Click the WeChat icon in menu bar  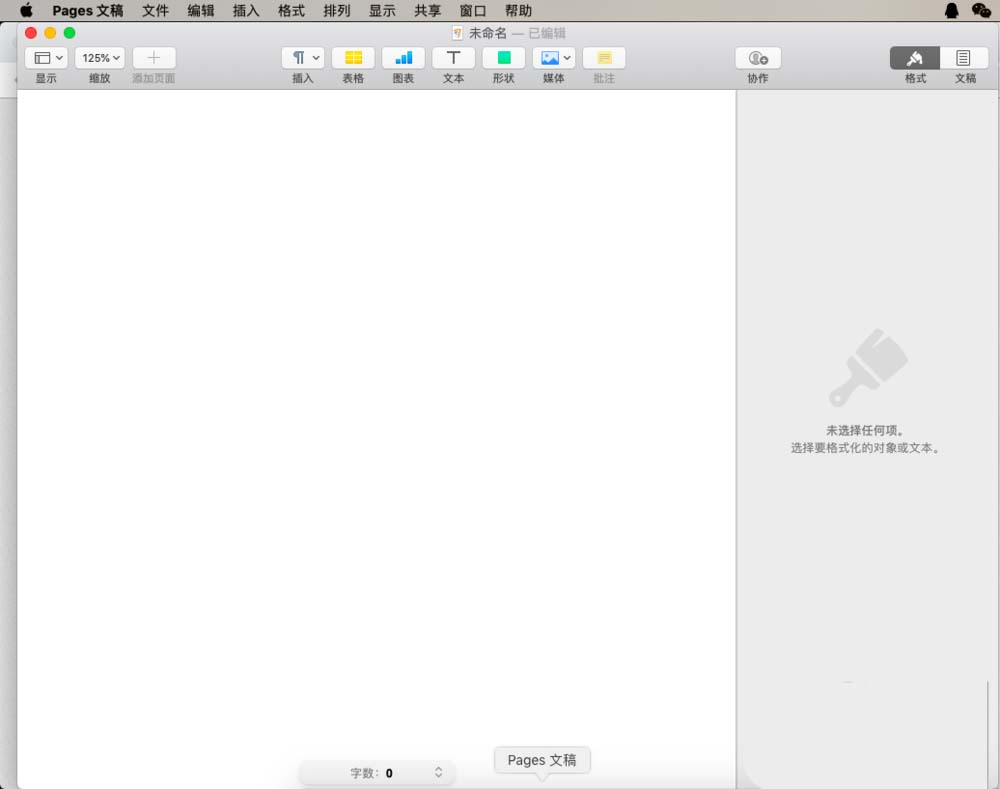[x=981, y=11]
